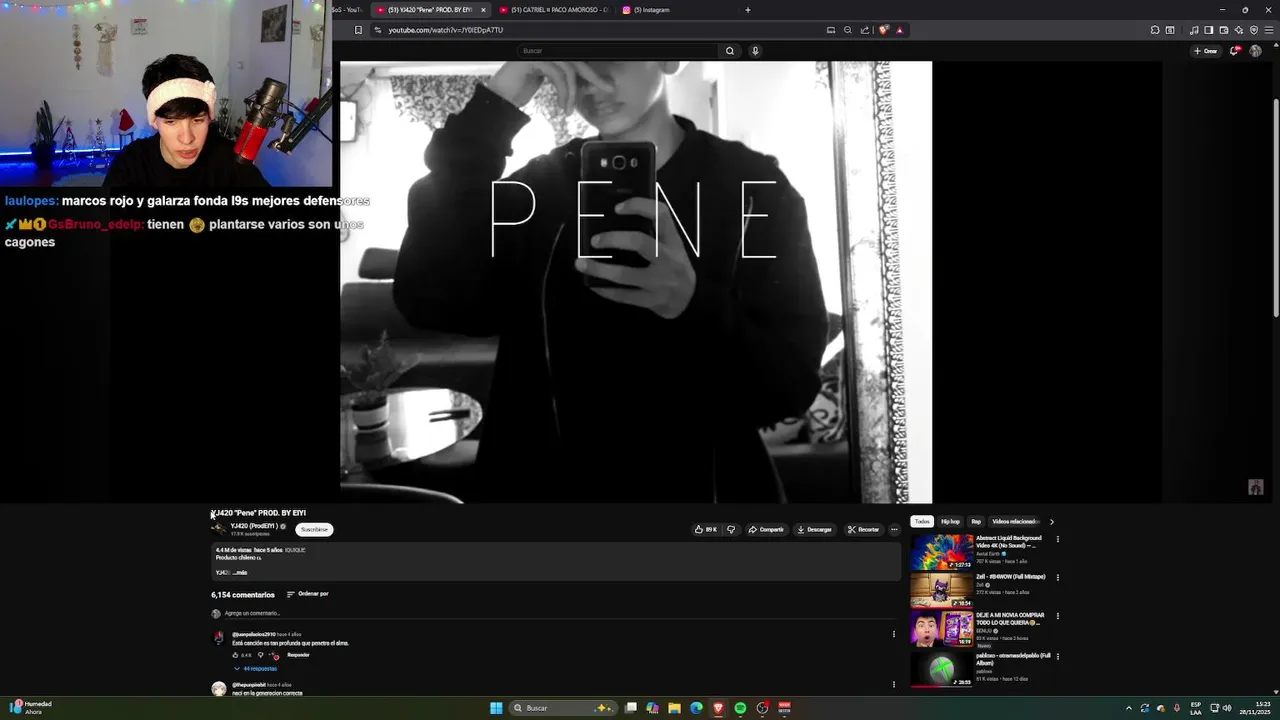The width and height of the screenshot is (1280, 720).
Task: Open Recortar clip tool
Action: (x=863, y=529)
